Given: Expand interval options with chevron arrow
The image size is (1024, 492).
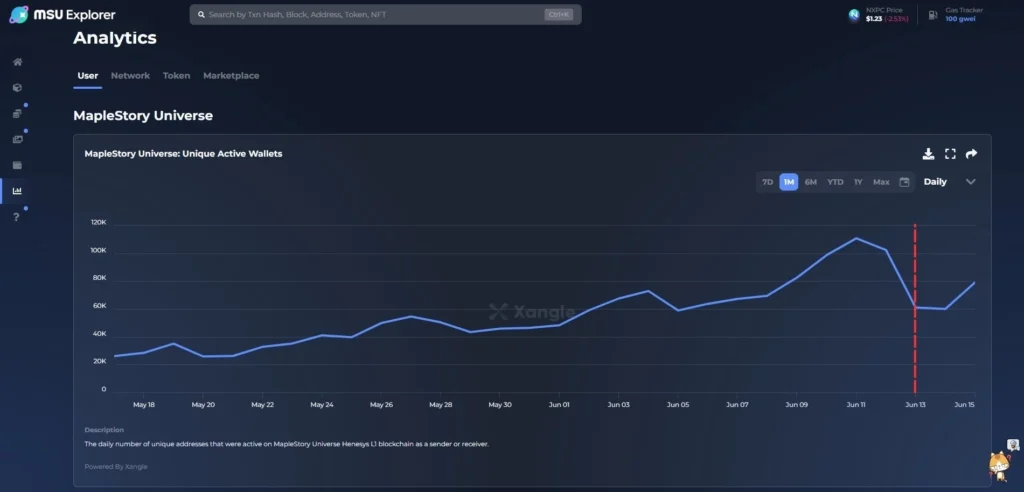Looking at the screenshot, I should pyautogui.click(x=970, y=182).
